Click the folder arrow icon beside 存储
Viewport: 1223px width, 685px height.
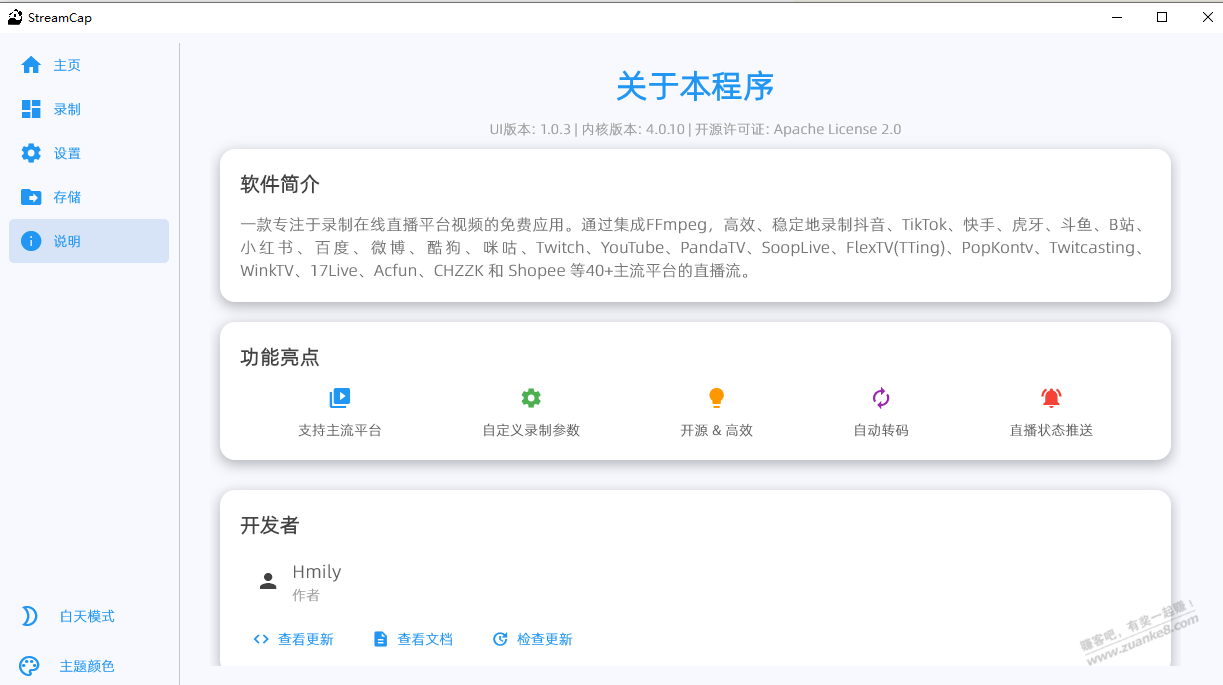[x=31, y=197]
